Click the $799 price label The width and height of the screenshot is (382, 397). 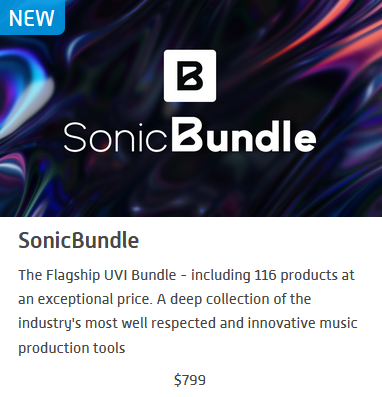coord(190,380)
